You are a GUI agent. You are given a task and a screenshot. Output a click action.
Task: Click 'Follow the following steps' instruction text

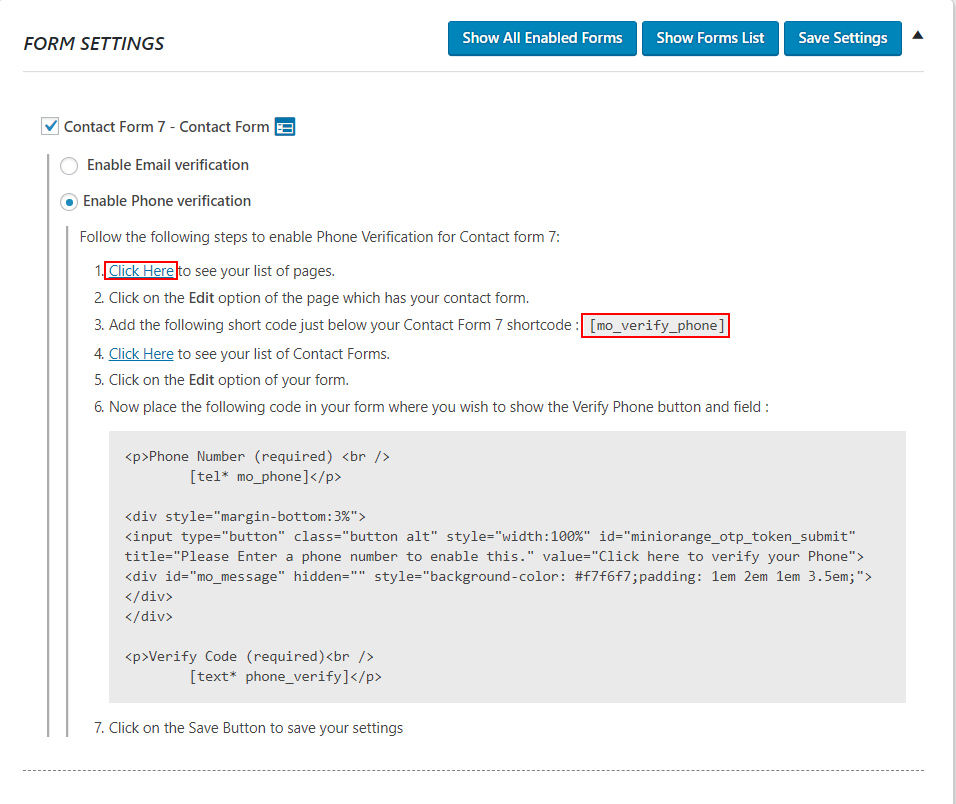coord(319,237)
